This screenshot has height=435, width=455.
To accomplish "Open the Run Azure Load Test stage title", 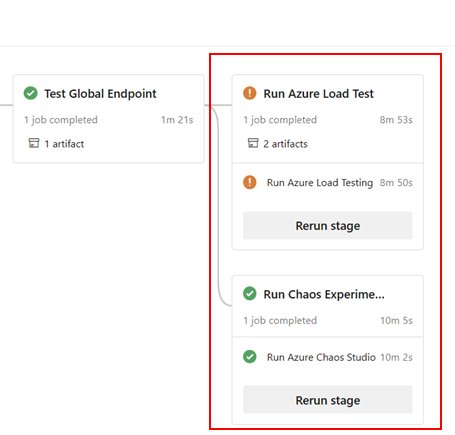I will pyautogui.click(x=318, y=94).
